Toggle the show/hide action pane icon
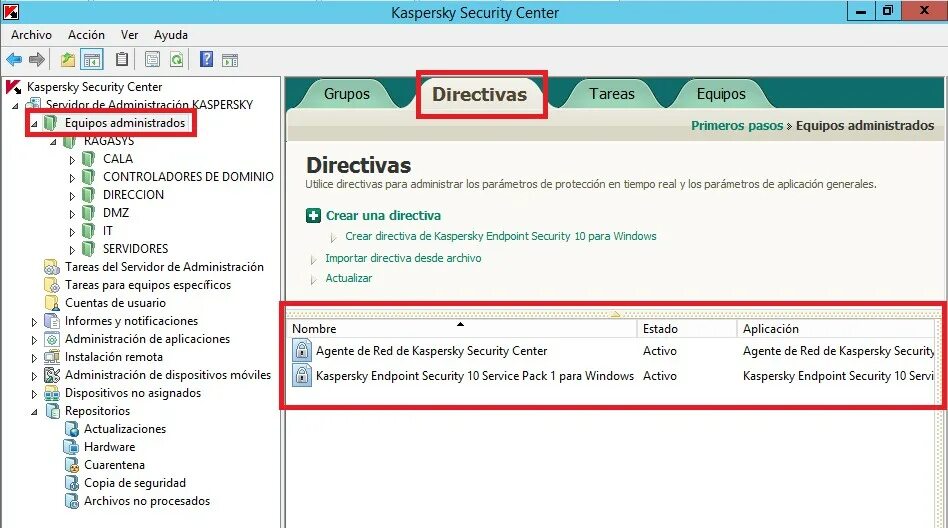This screenshot has width=948, height=528. coord(230,59)
